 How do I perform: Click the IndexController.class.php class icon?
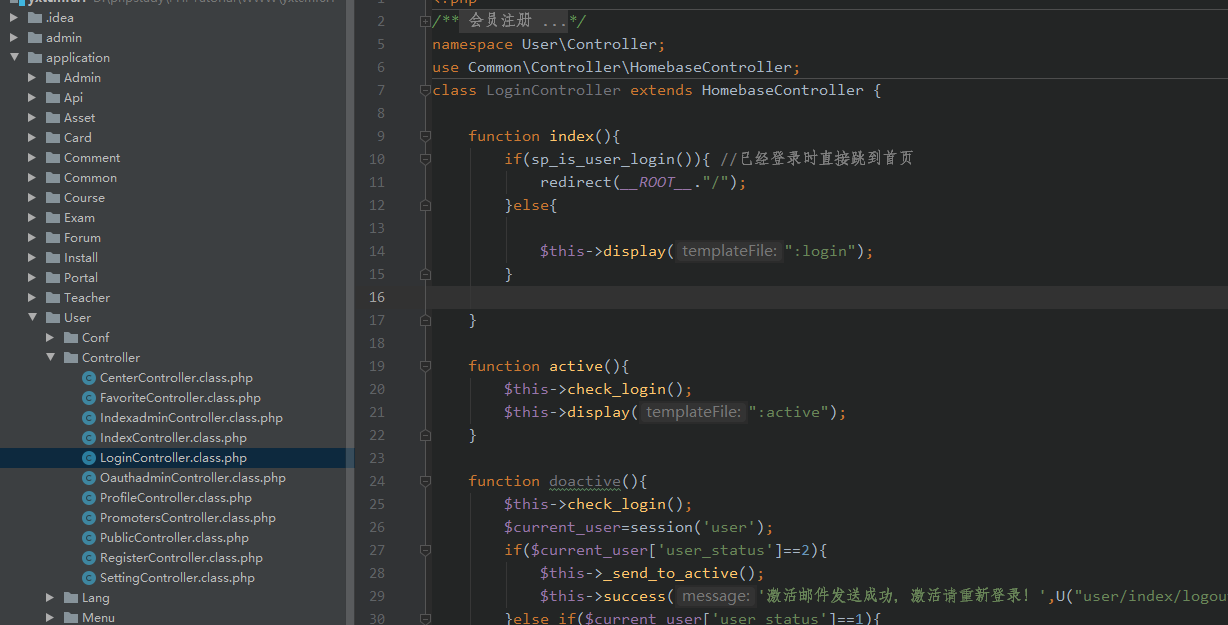pyautogui.click(x=89, y=438)
